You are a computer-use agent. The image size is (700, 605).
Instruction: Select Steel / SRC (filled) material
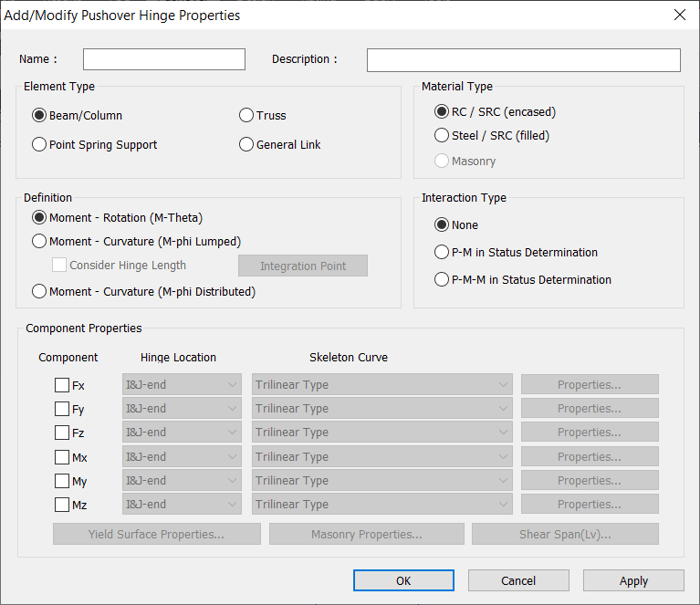[442, 136]
